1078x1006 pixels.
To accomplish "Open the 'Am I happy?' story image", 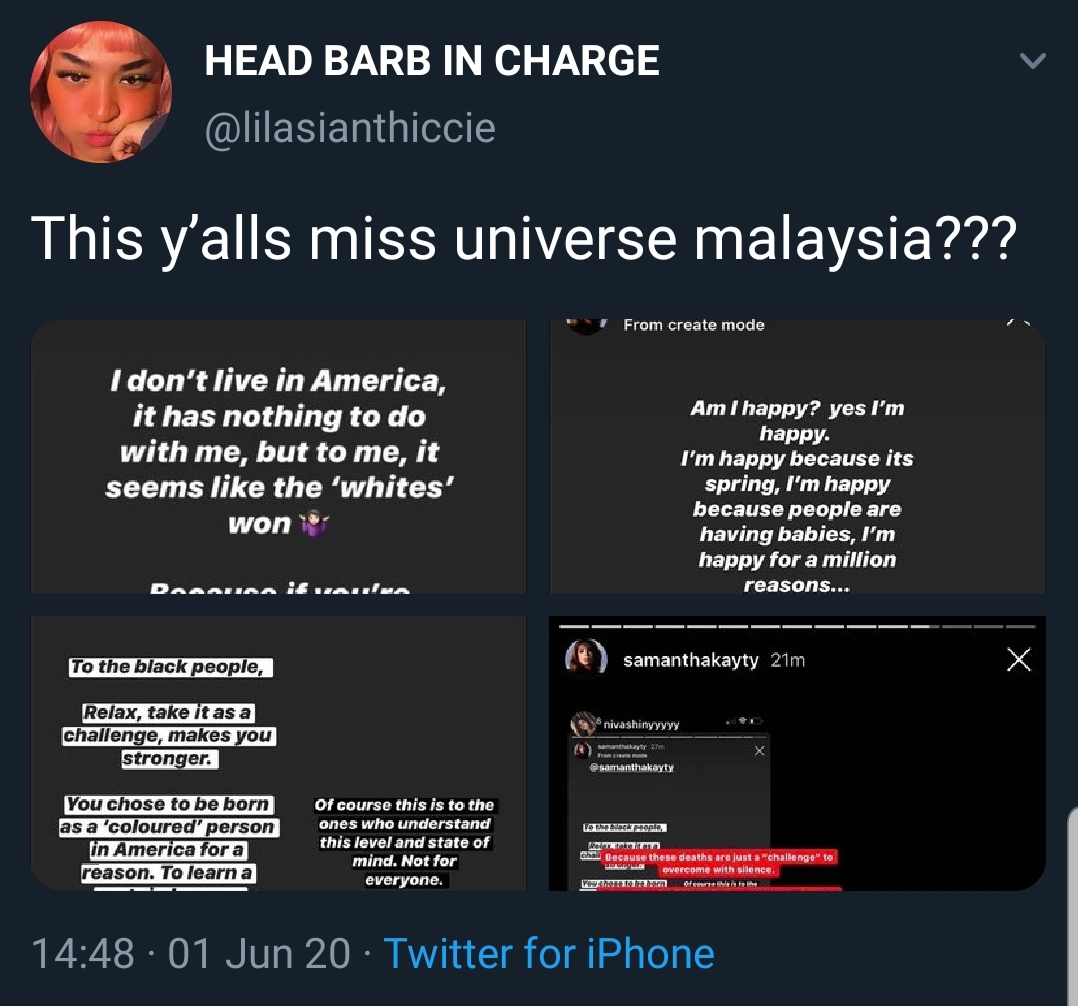I will click(798, 456).
